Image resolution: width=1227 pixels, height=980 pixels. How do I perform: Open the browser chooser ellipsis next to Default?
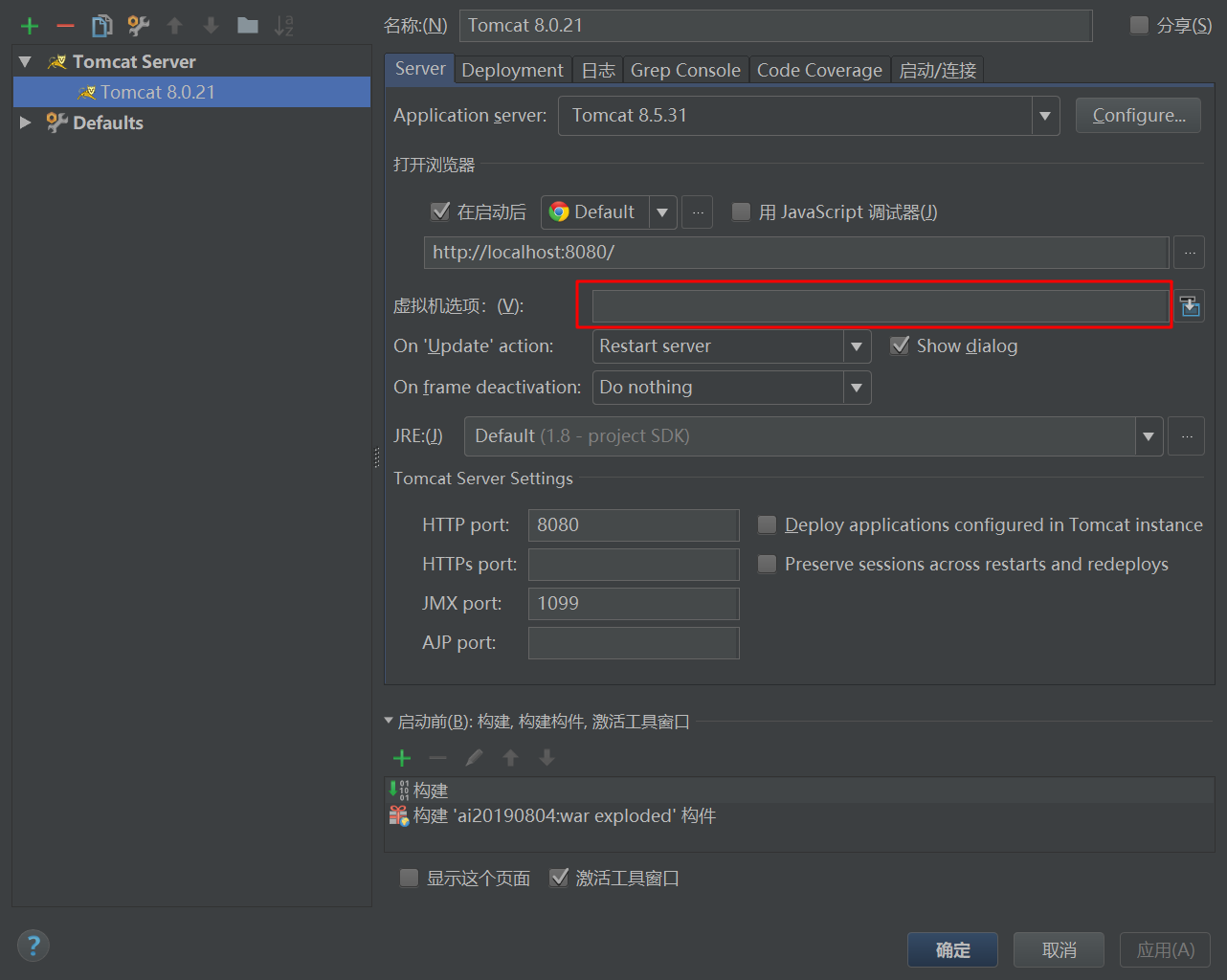click(x=698, y=212)
